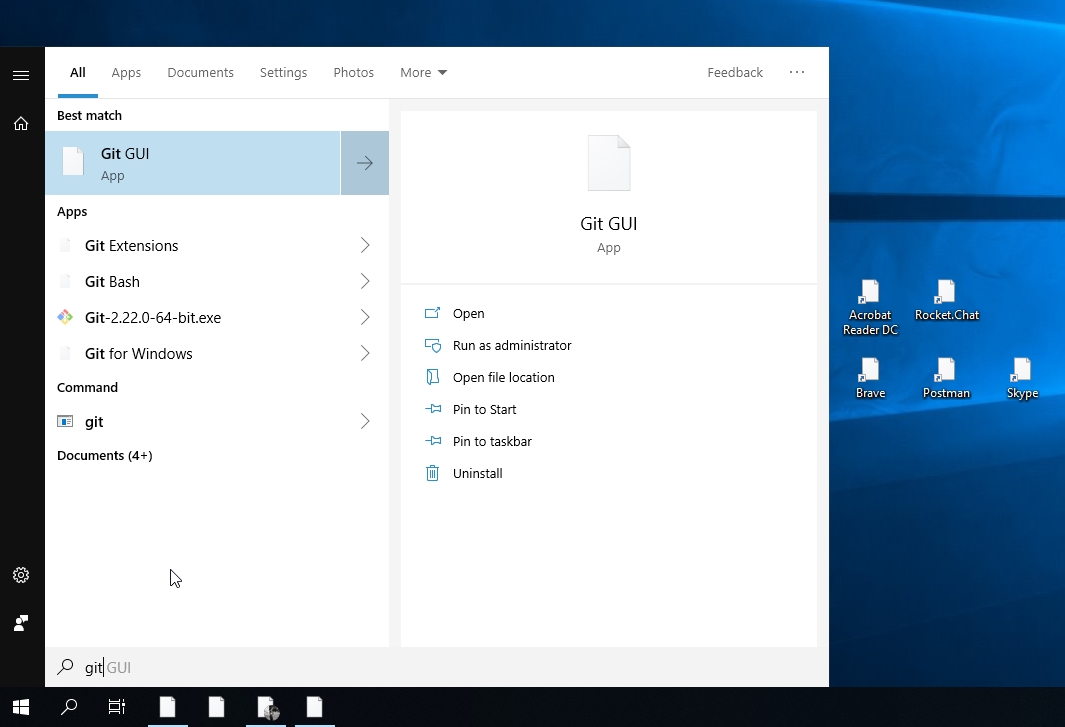Viewport: 1065px width, 727px height.
Task: Switch to the Documents tab
Action: pos(200,73)
